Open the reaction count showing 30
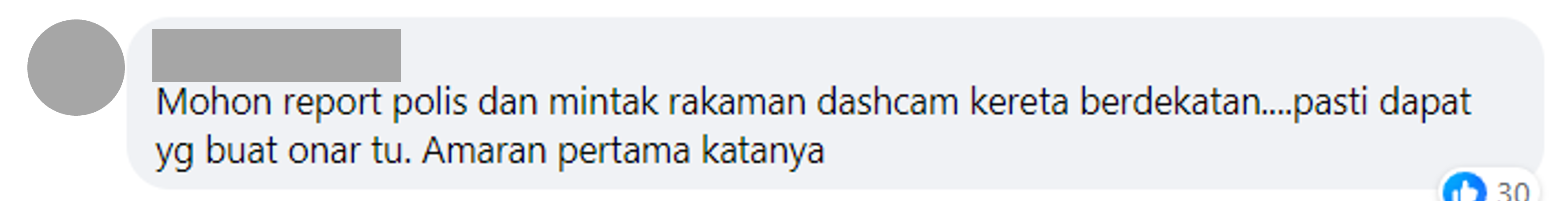The image size is (1568, 201). coord(1513,191)
